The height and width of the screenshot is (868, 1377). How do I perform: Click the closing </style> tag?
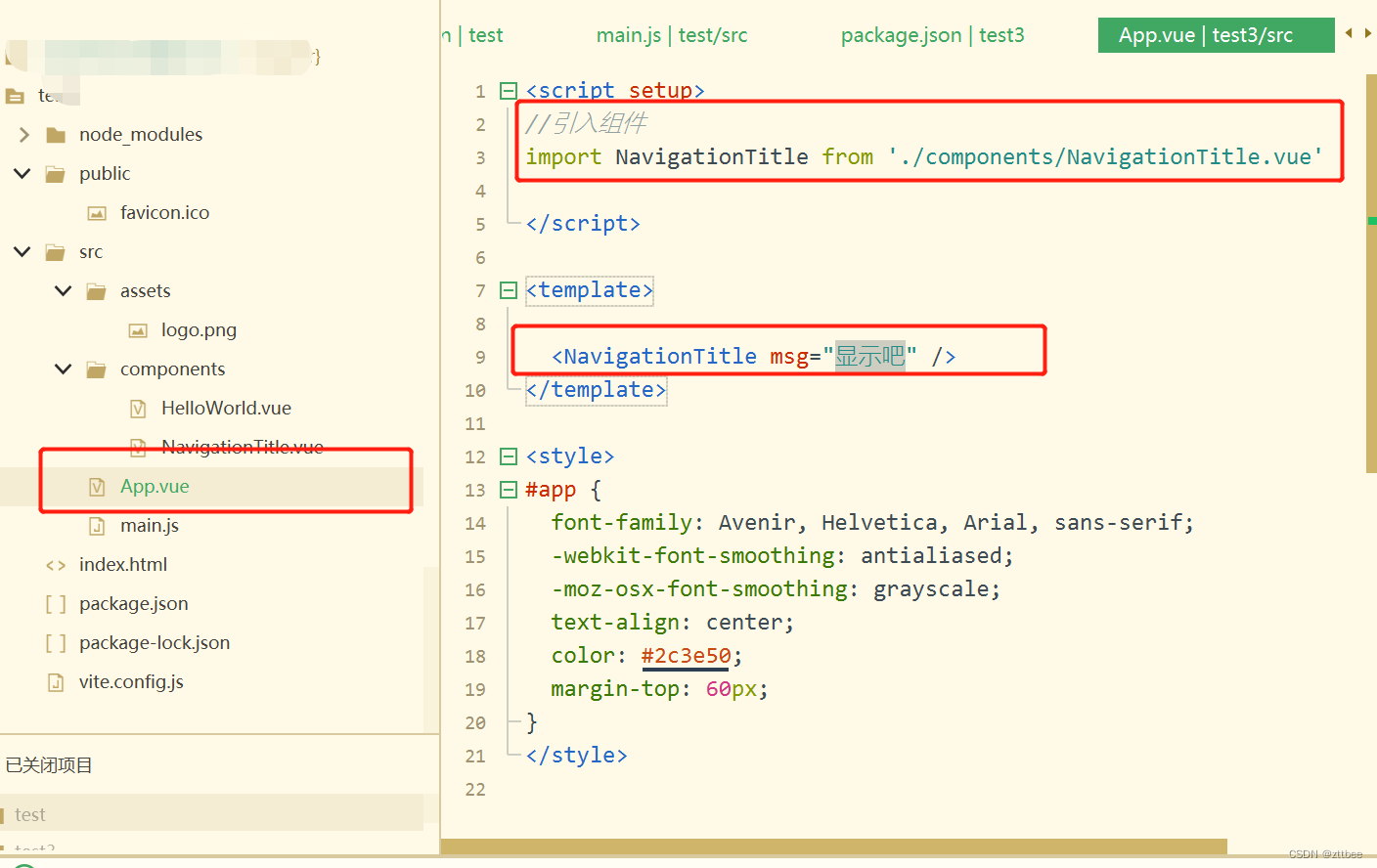[x=576, y=756]
